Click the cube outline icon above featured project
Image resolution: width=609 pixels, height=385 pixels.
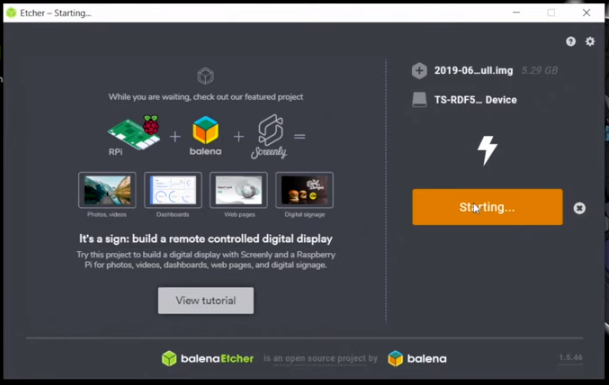pos(205,76)
